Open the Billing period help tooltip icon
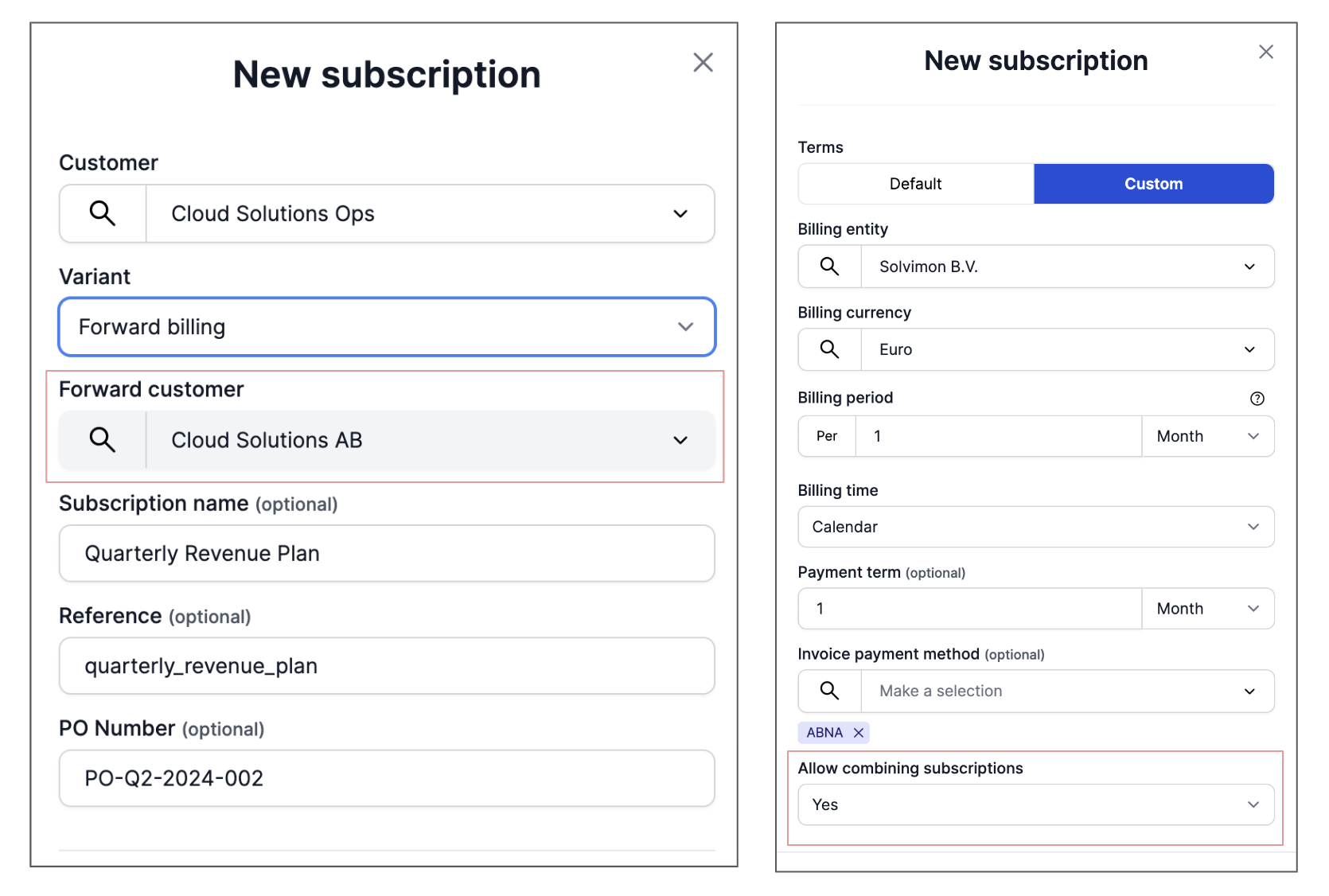Screen dimensions: 1329x896 pos(1257,398)
